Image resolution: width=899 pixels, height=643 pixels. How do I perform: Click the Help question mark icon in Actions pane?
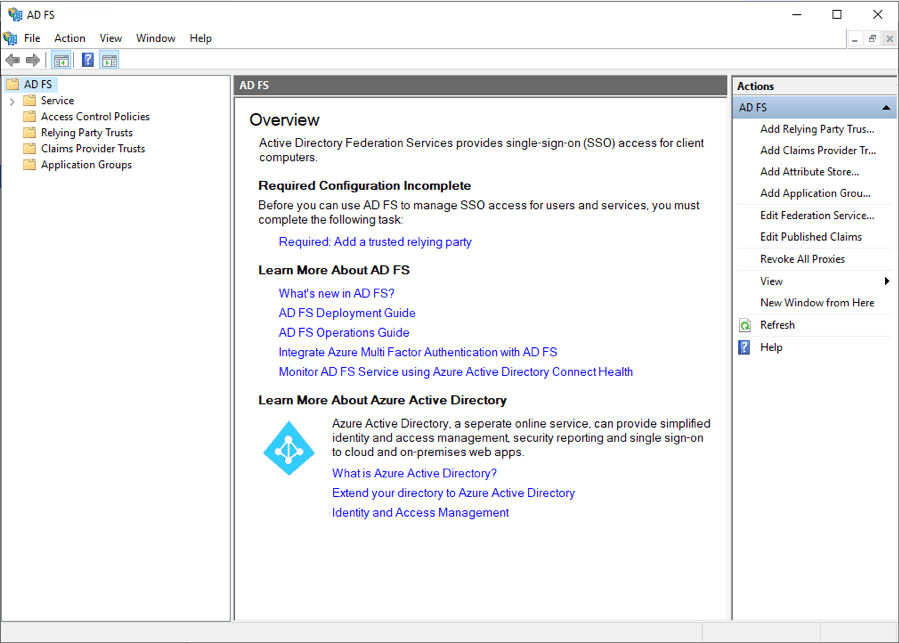pos(744,347)
